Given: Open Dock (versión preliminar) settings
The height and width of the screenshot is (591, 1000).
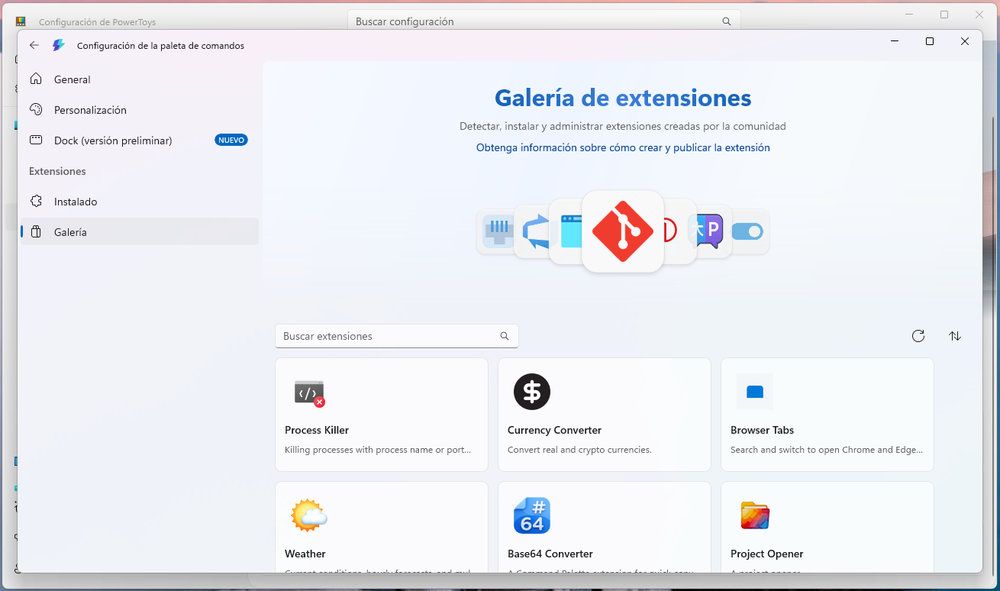Looking at the screenshot, I should (x=140, y=140).
